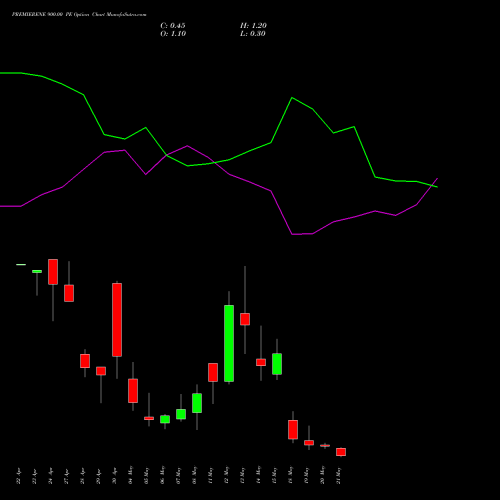Select the open value O: 1.10
This screenshot has height=500, width=500.
[173, 34]
